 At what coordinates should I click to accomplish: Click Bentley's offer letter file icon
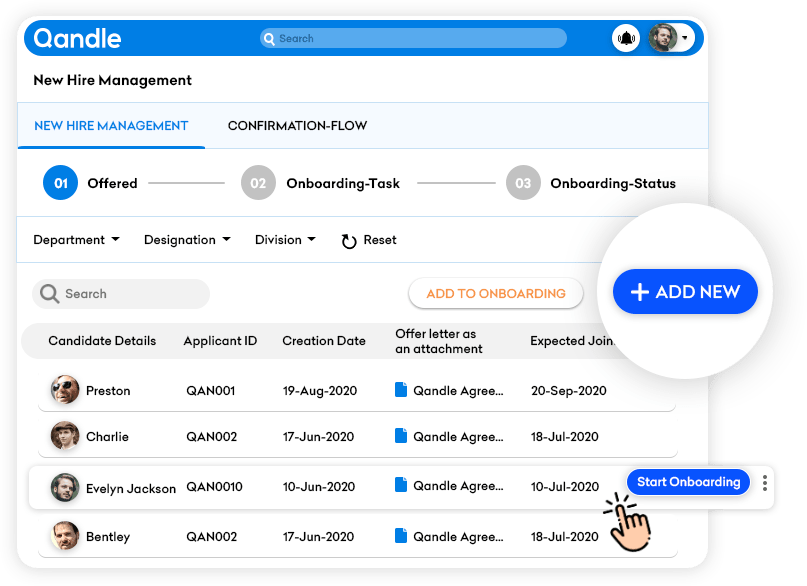click(401, 536)
